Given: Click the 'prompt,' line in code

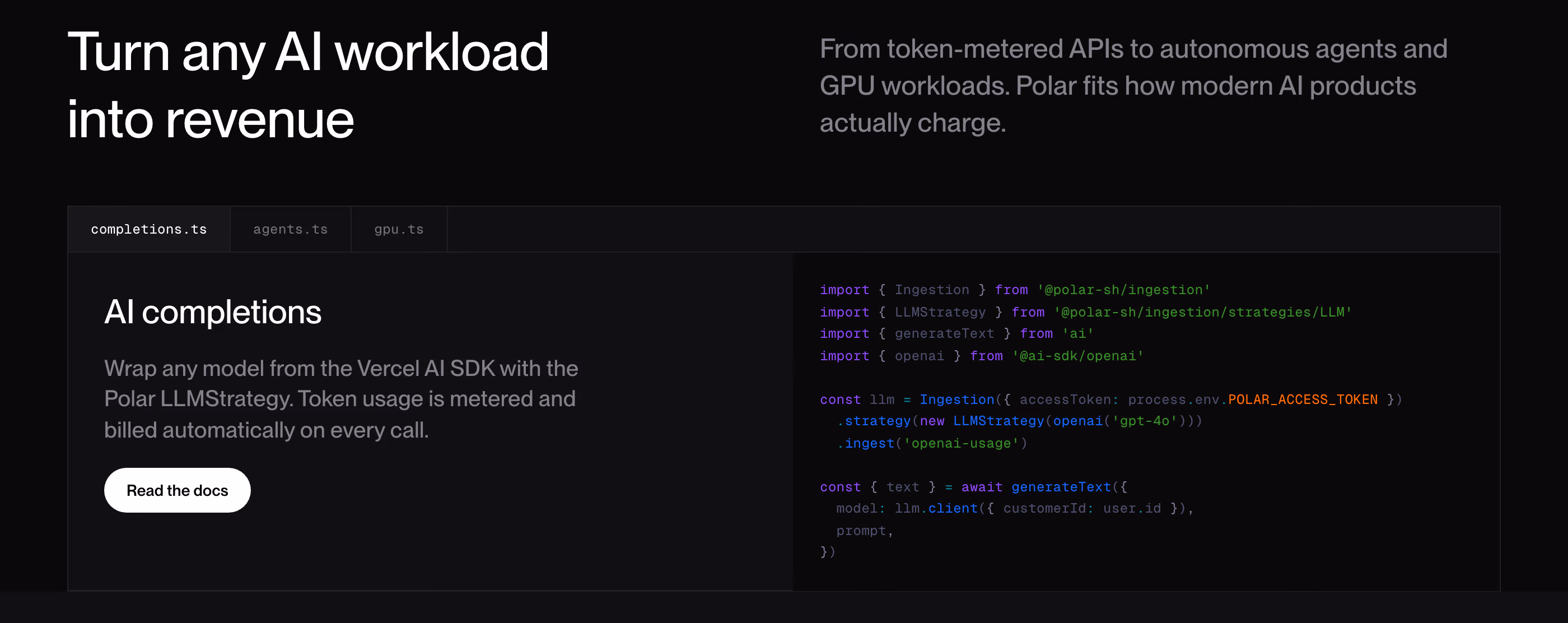Looking at the screenshot, I should pos(864,531).
